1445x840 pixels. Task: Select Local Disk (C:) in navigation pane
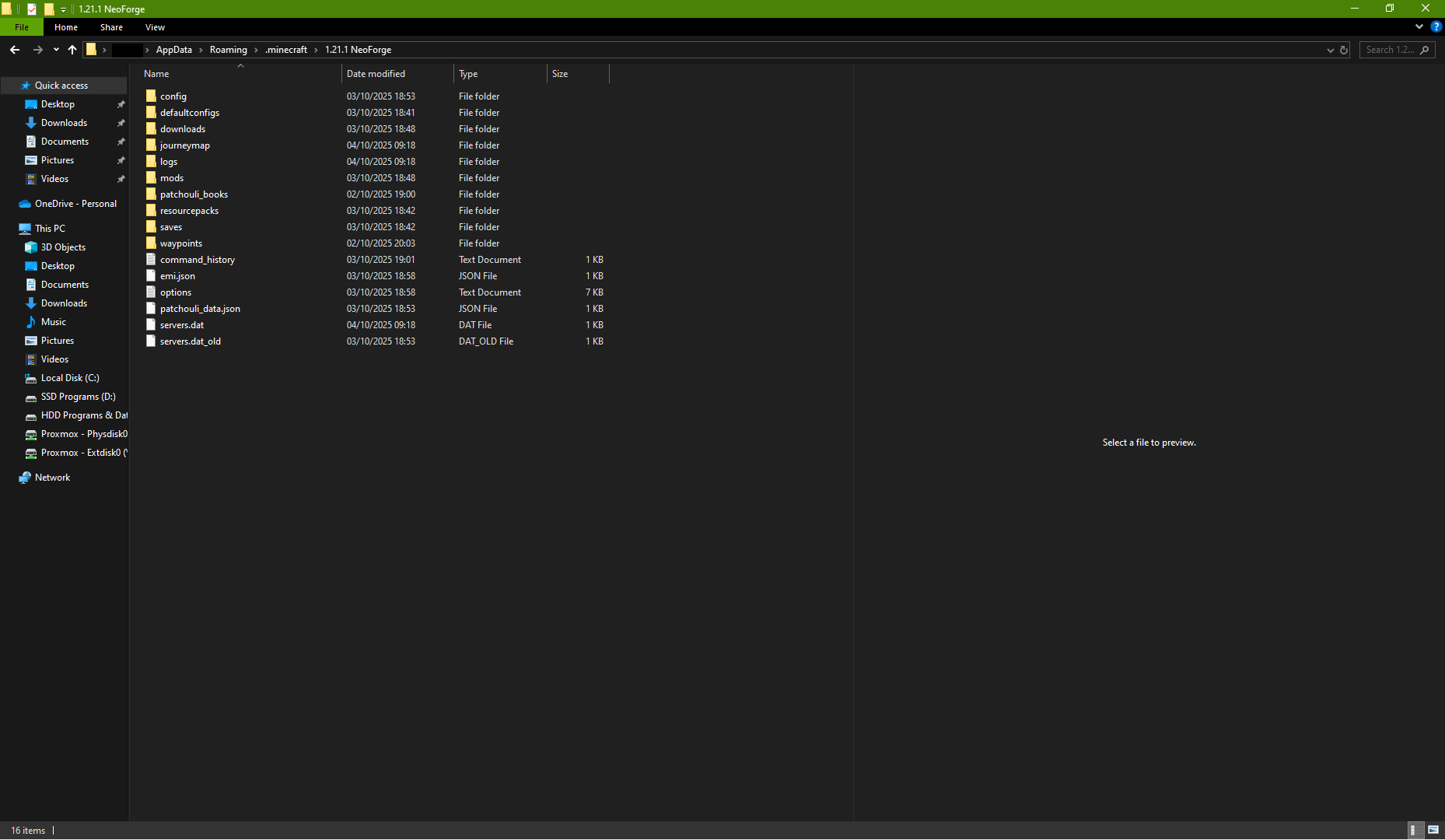[70, 378]
